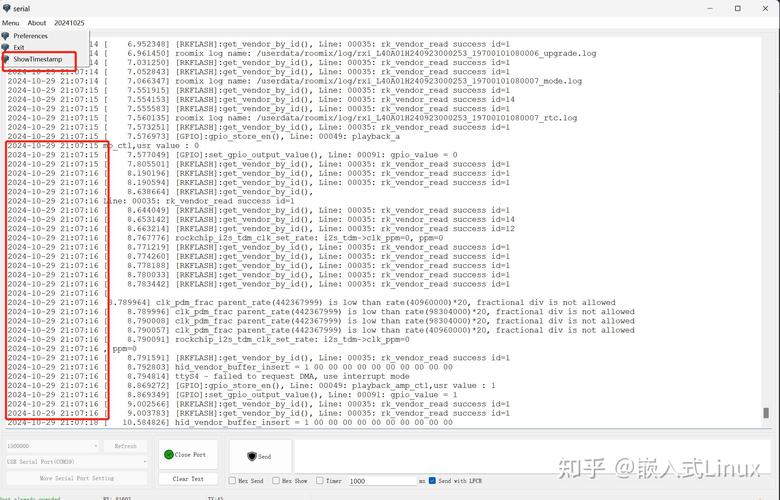This screenshot has width=780, height=500.
Task: Click Move Serial Port Setting button
Action: point(76,478)
